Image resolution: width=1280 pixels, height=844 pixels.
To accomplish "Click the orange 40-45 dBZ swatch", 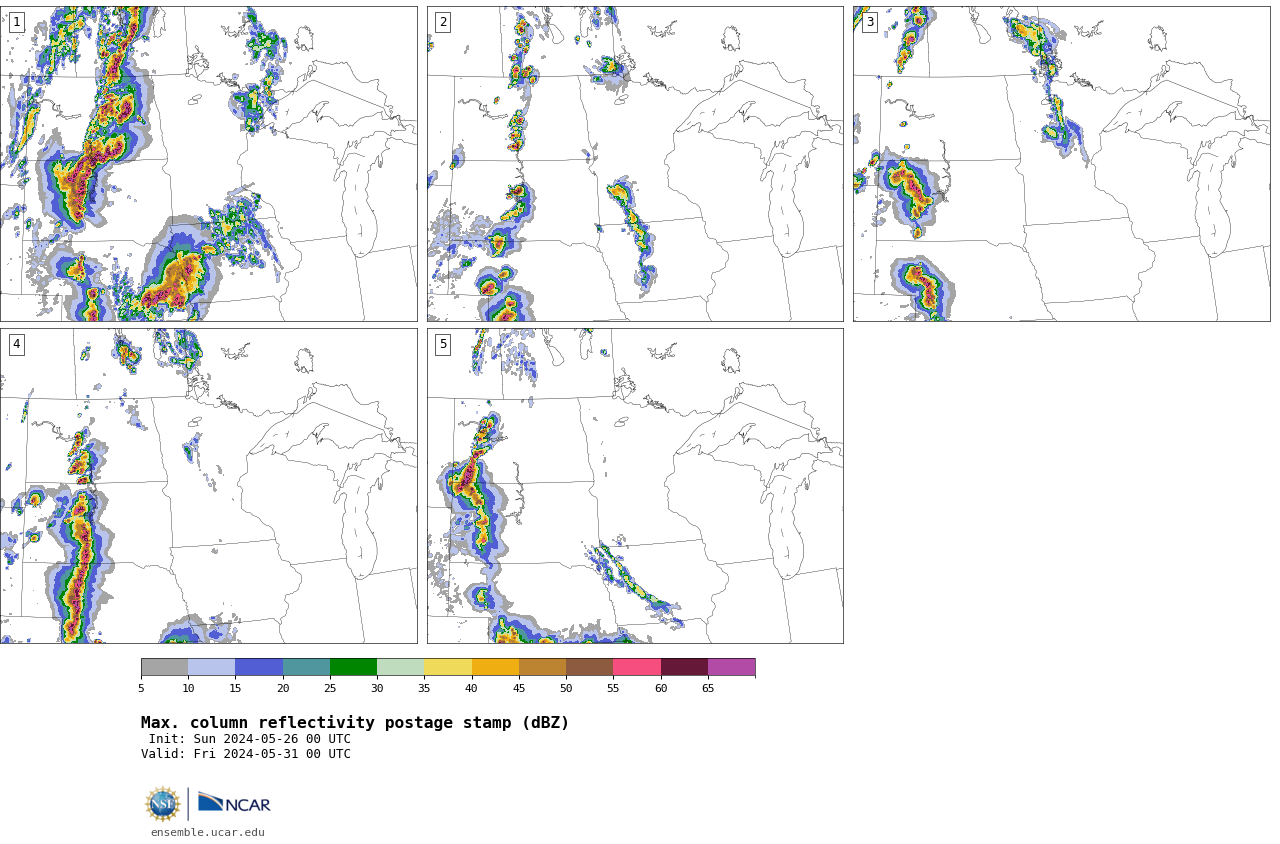I will (495, 667).
